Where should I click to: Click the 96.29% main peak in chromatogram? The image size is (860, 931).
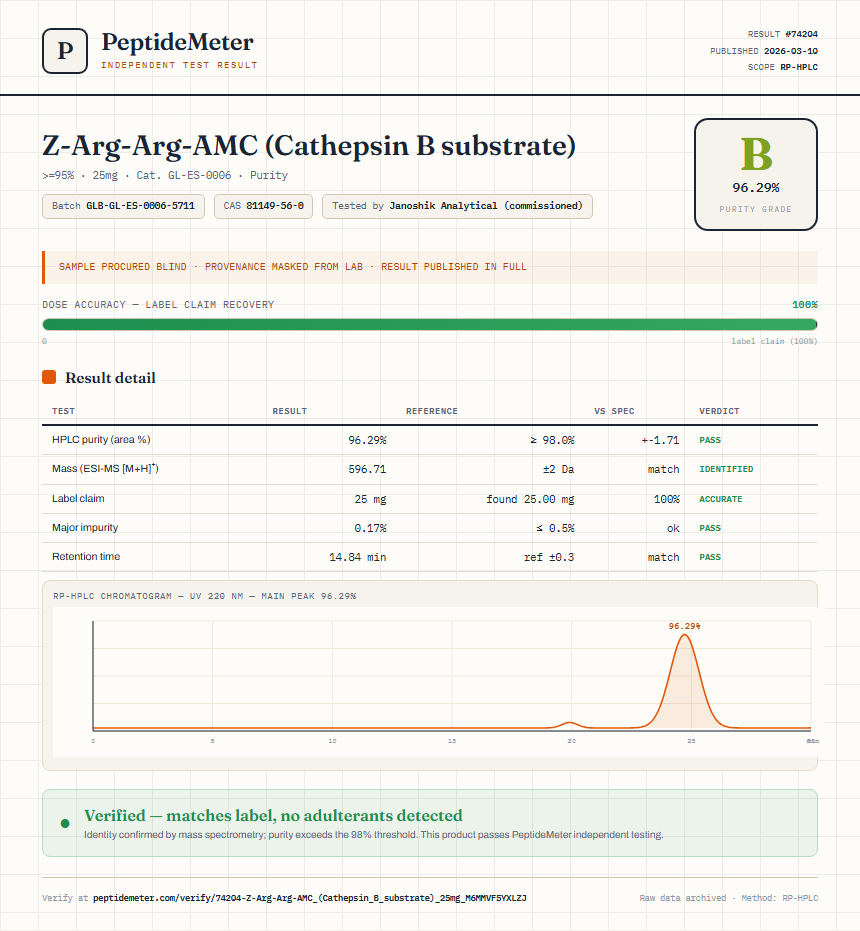click(x=685, y=680)
